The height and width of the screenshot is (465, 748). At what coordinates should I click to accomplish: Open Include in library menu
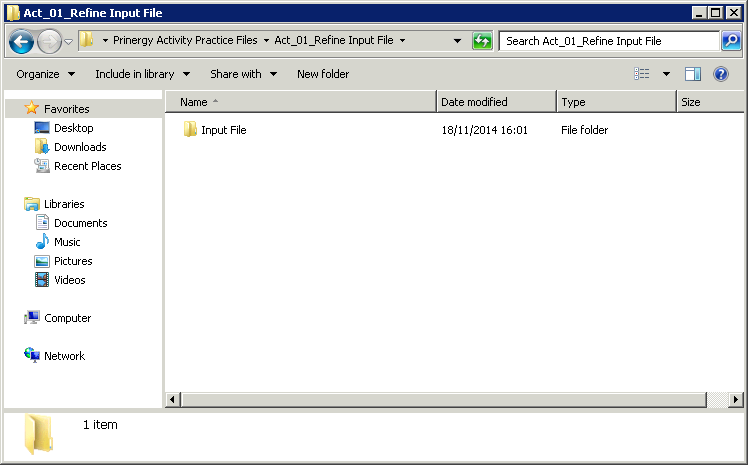tap(143, 74)
